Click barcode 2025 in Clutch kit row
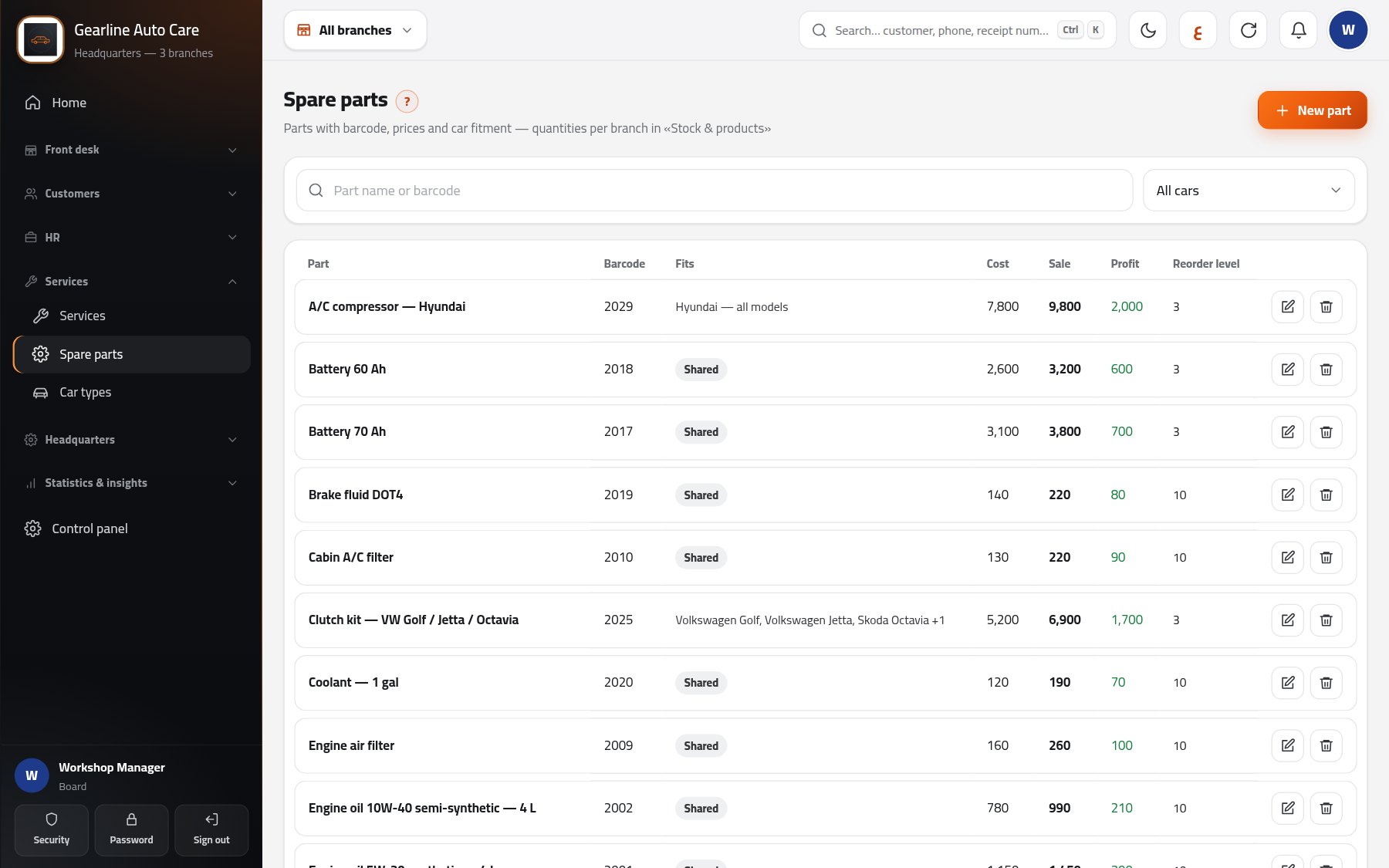The height and width of the screenshot is (868, 1389). (618, 620)
